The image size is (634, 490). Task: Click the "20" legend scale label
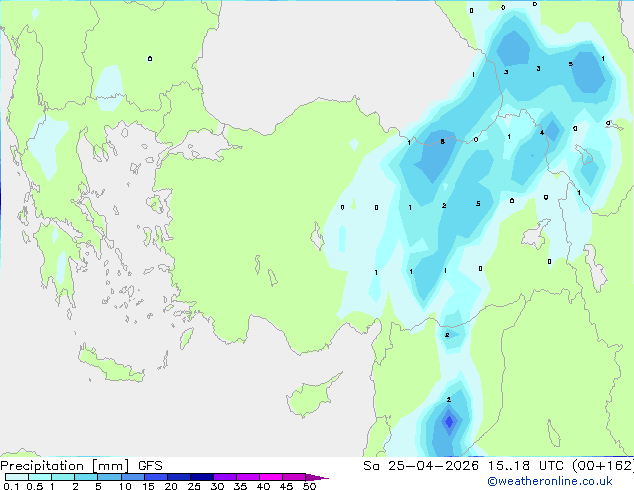tap(171, 486)
